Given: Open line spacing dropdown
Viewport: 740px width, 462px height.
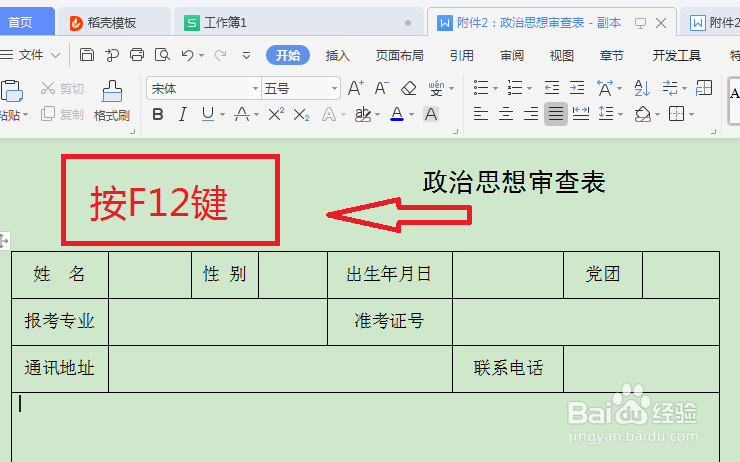Looking at the screenshot, I should point(620,114).
